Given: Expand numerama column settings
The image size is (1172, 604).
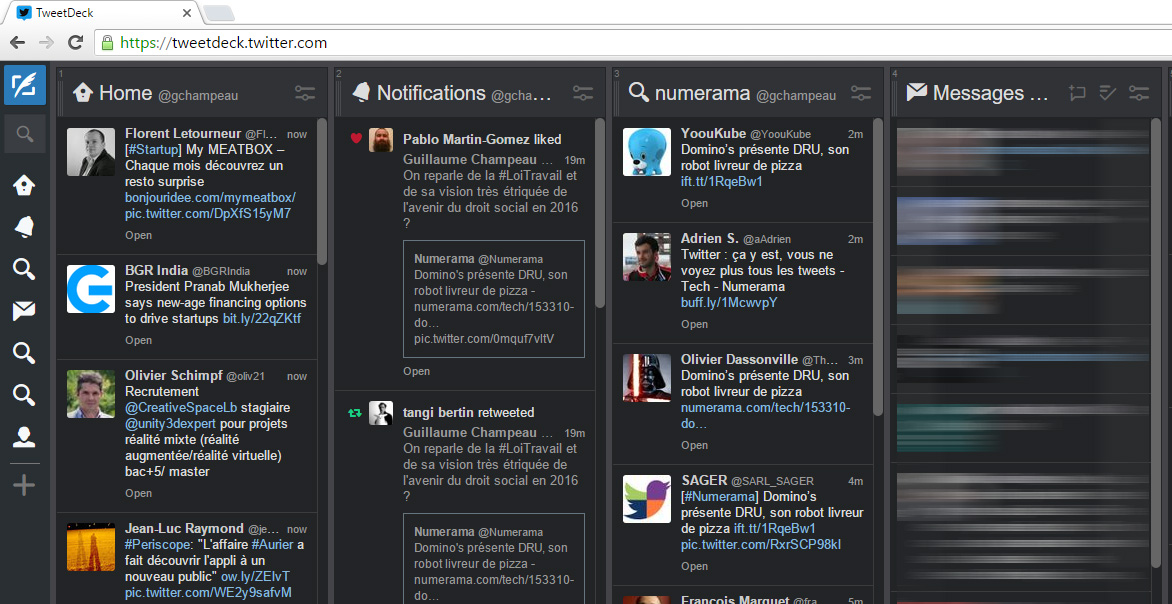Looking at the screenshot, I should [x=861, y=93].
